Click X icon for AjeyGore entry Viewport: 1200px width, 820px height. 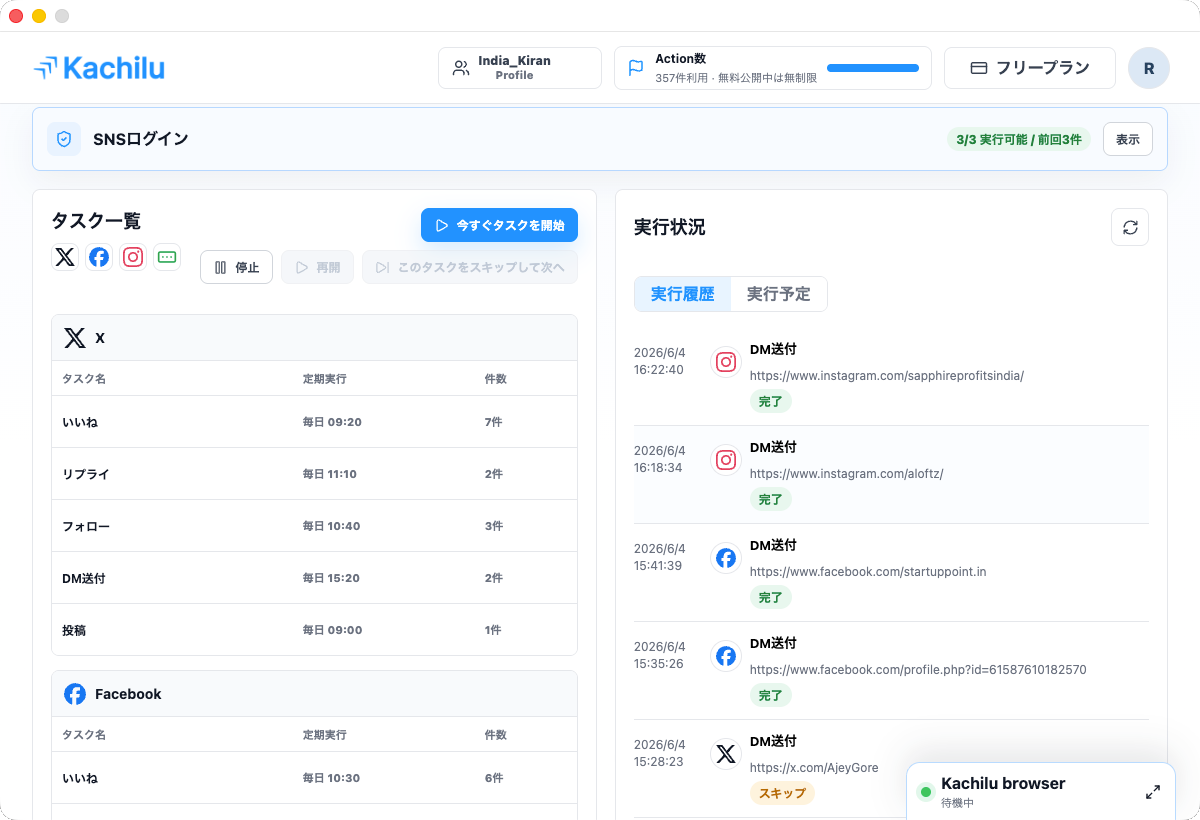[726, 754]
